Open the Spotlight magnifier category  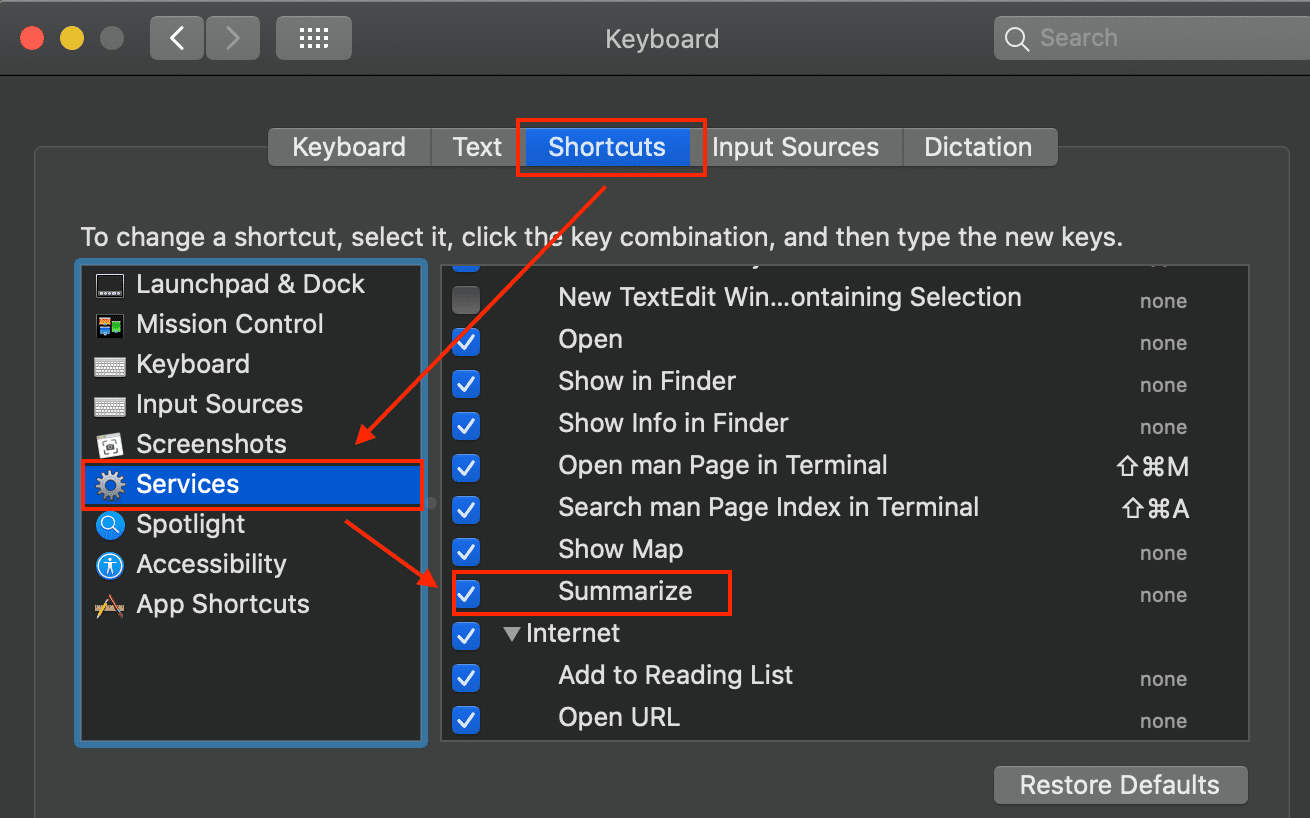point(110,525)
